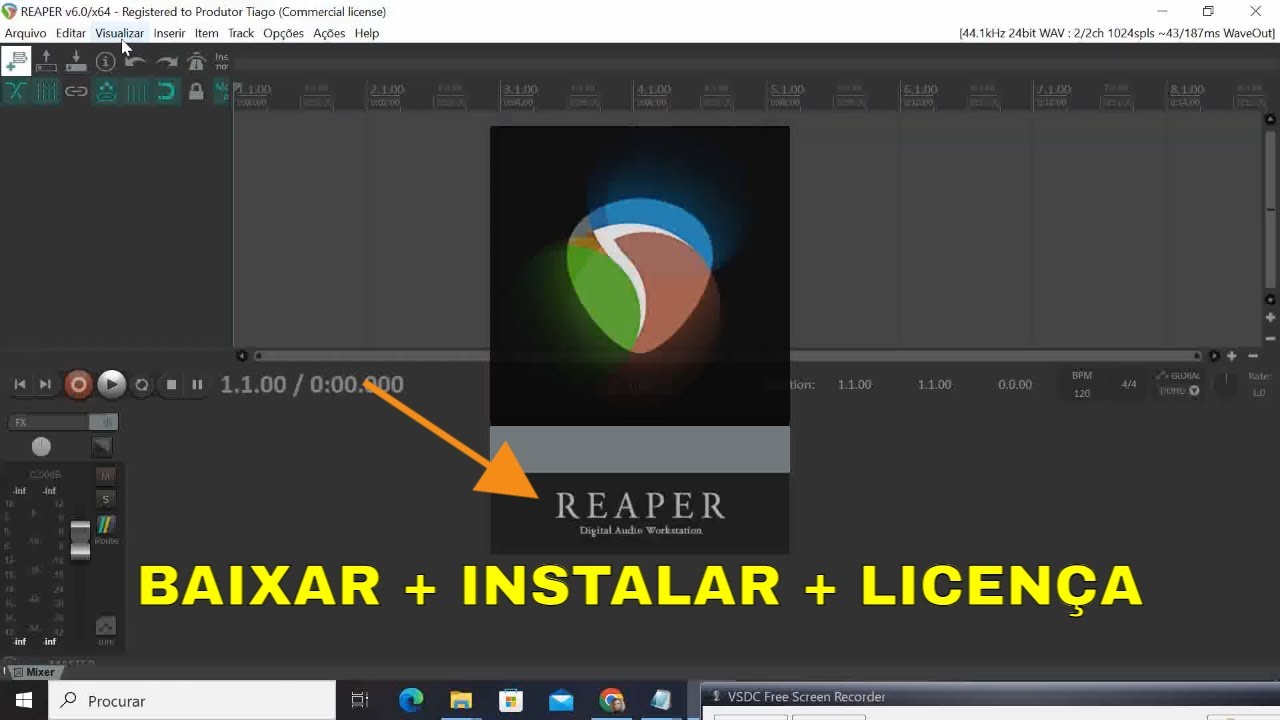The height and width of the screenshot is (720, 1280).
Task: Toggle master mono/stereo button
Action: [103, 446]
